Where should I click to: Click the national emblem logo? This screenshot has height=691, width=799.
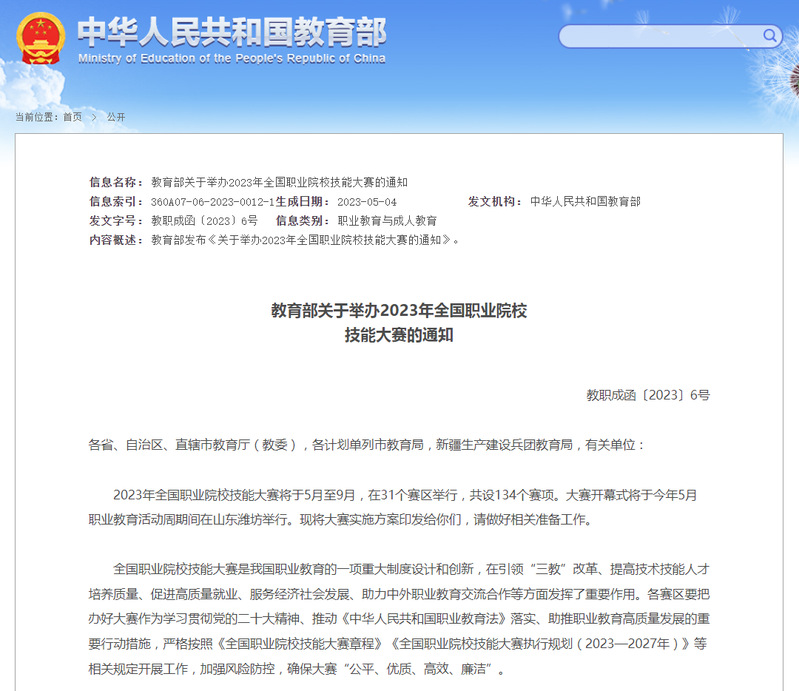[39, 39]
